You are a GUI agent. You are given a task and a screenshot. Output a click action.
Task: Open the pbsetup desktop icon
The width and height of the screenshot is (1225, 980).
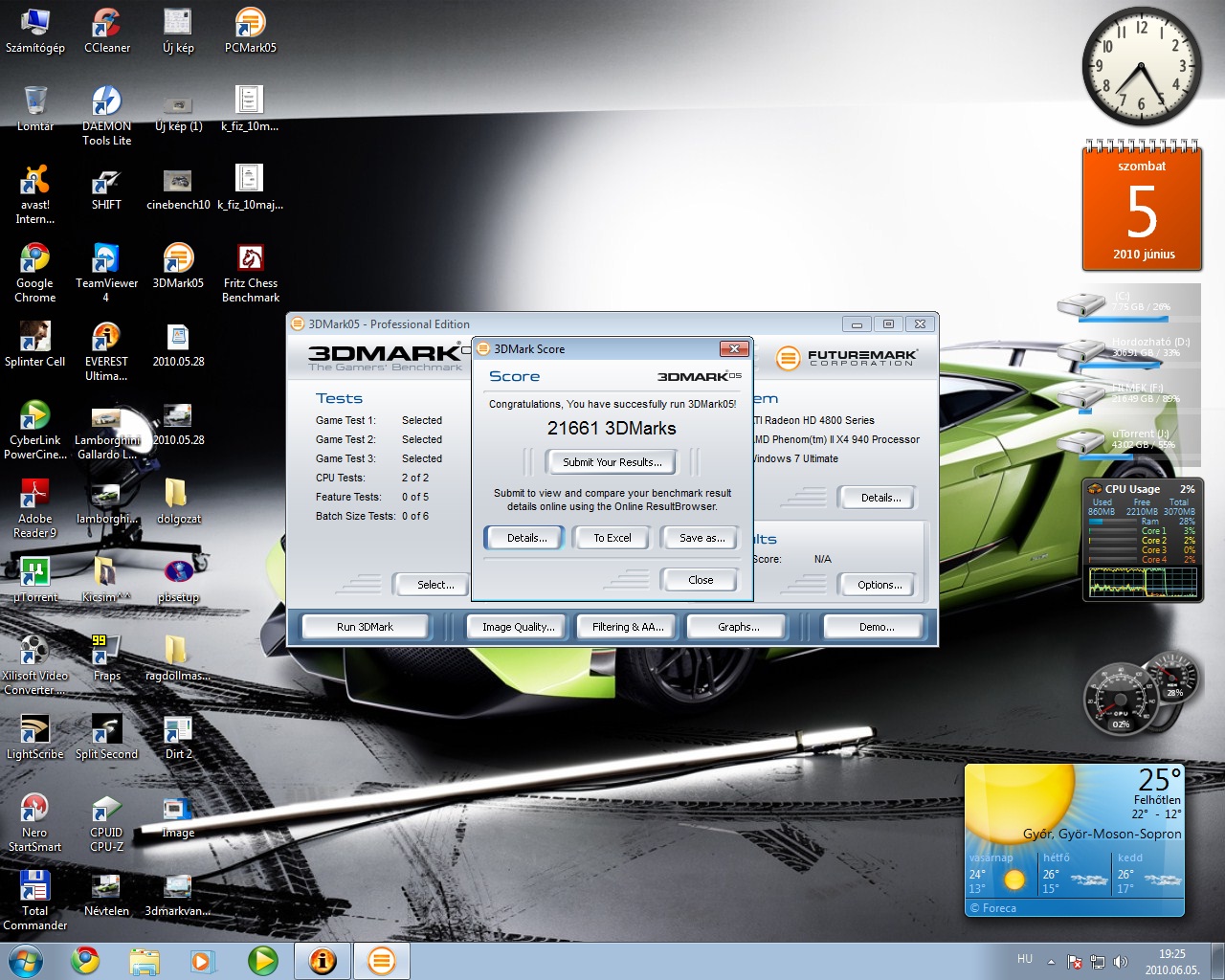click(178, 579)
